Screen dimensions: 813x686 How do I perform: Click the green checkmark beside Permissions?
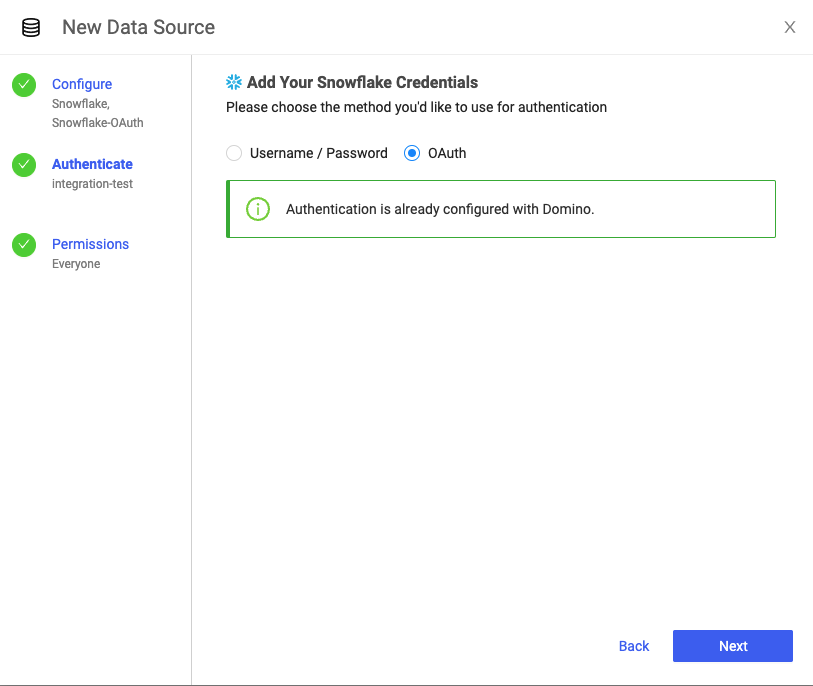click(x=24, y=245)
